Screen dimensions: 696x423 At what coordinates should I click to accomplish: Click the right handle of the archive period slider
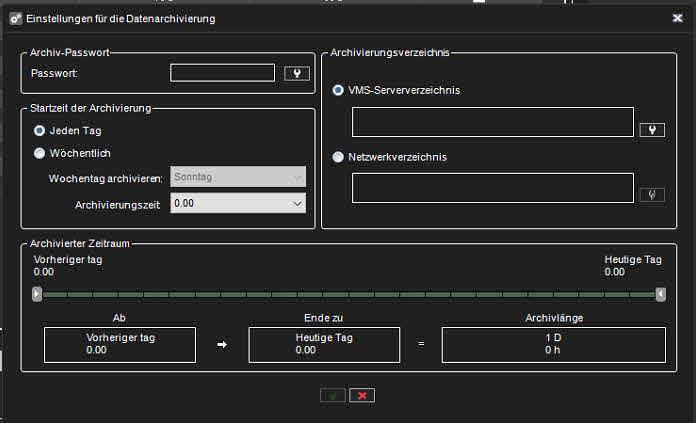[x=660, y=294]
